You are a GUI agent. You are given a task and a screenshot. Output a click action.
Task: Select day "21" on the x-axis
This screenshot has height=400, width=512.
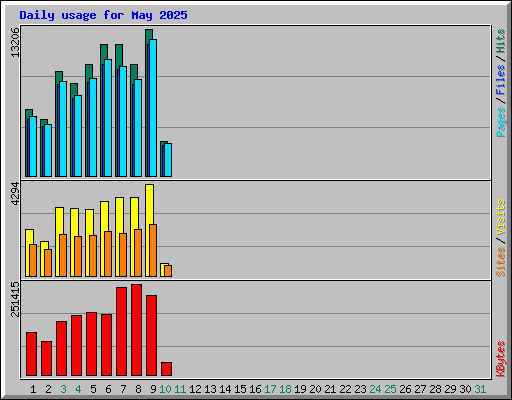pyautogui.click(x=330, y=389)
